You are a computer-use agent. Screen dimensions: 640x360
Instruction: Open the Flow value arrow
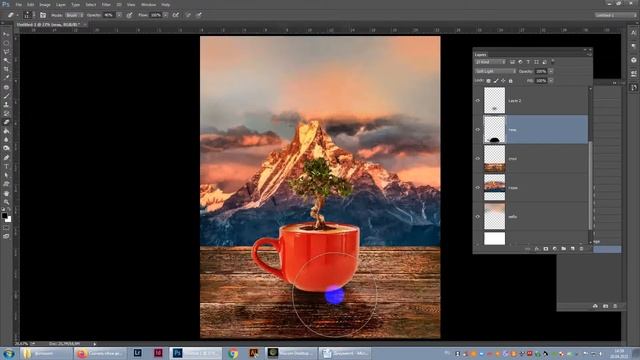165,15
